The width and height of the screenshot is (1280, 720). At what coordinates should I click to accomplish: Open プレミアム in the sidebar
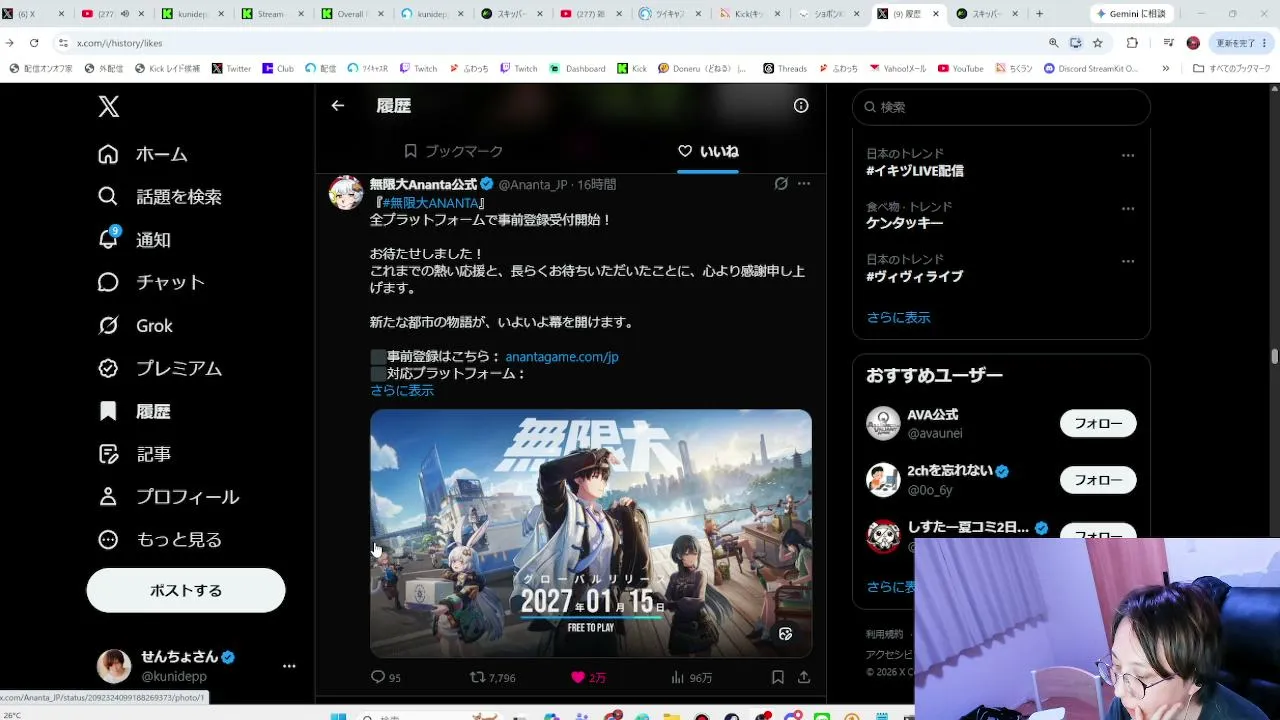coord(160,368)
